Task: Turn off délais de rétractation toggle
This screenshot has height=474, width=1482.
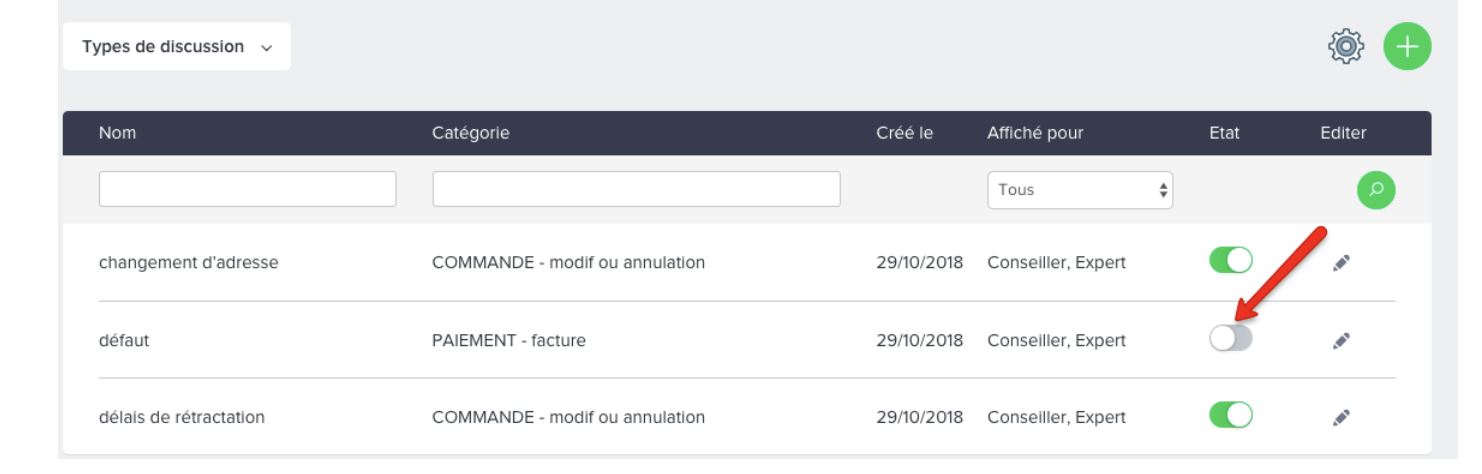Action: click(x=1231, y=415)
